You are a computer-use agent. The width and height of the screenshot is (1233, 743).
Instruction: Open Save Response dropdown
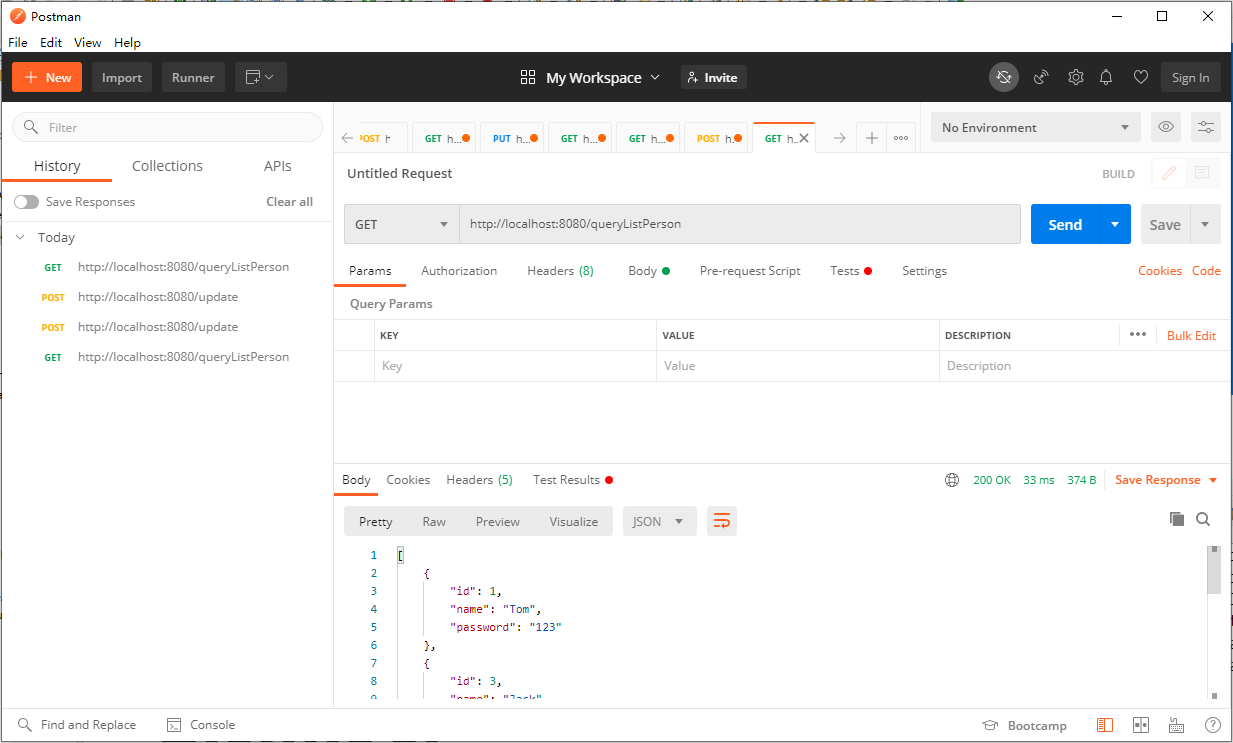pyautogui.click(x=1166, y=480)
